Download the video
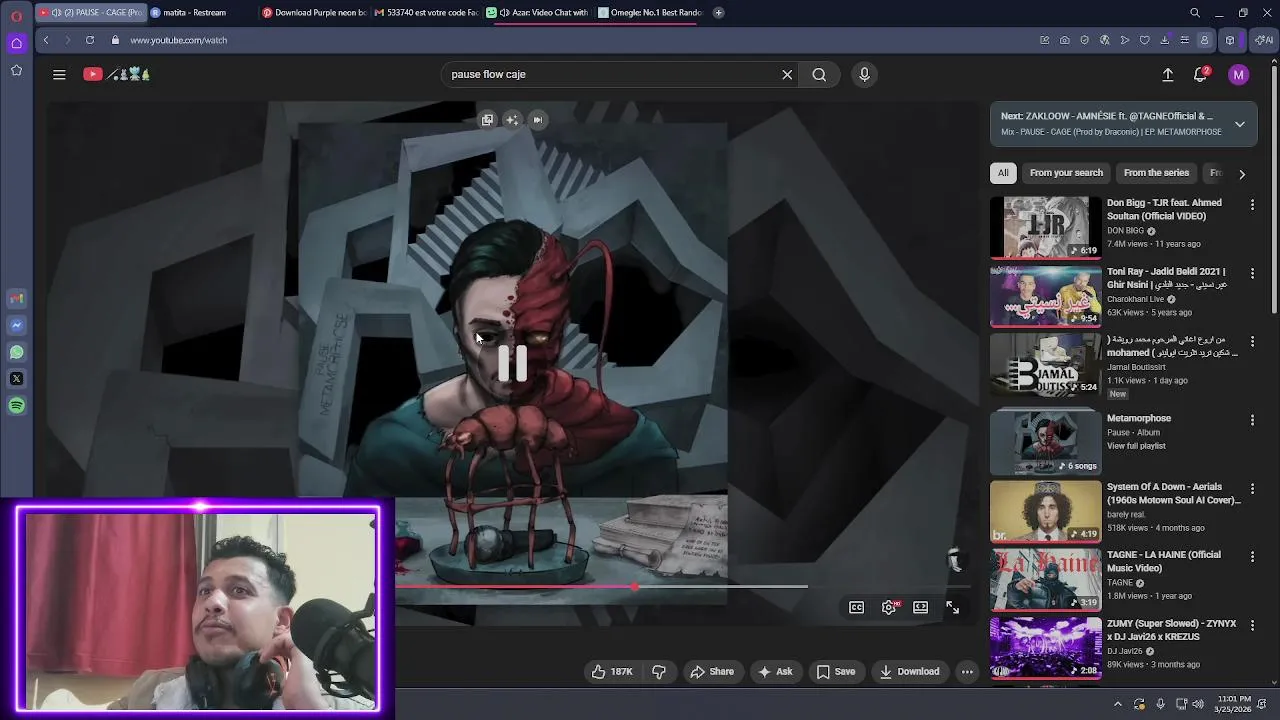Screen dimensions: 1280x720 [x=910, y=672]
